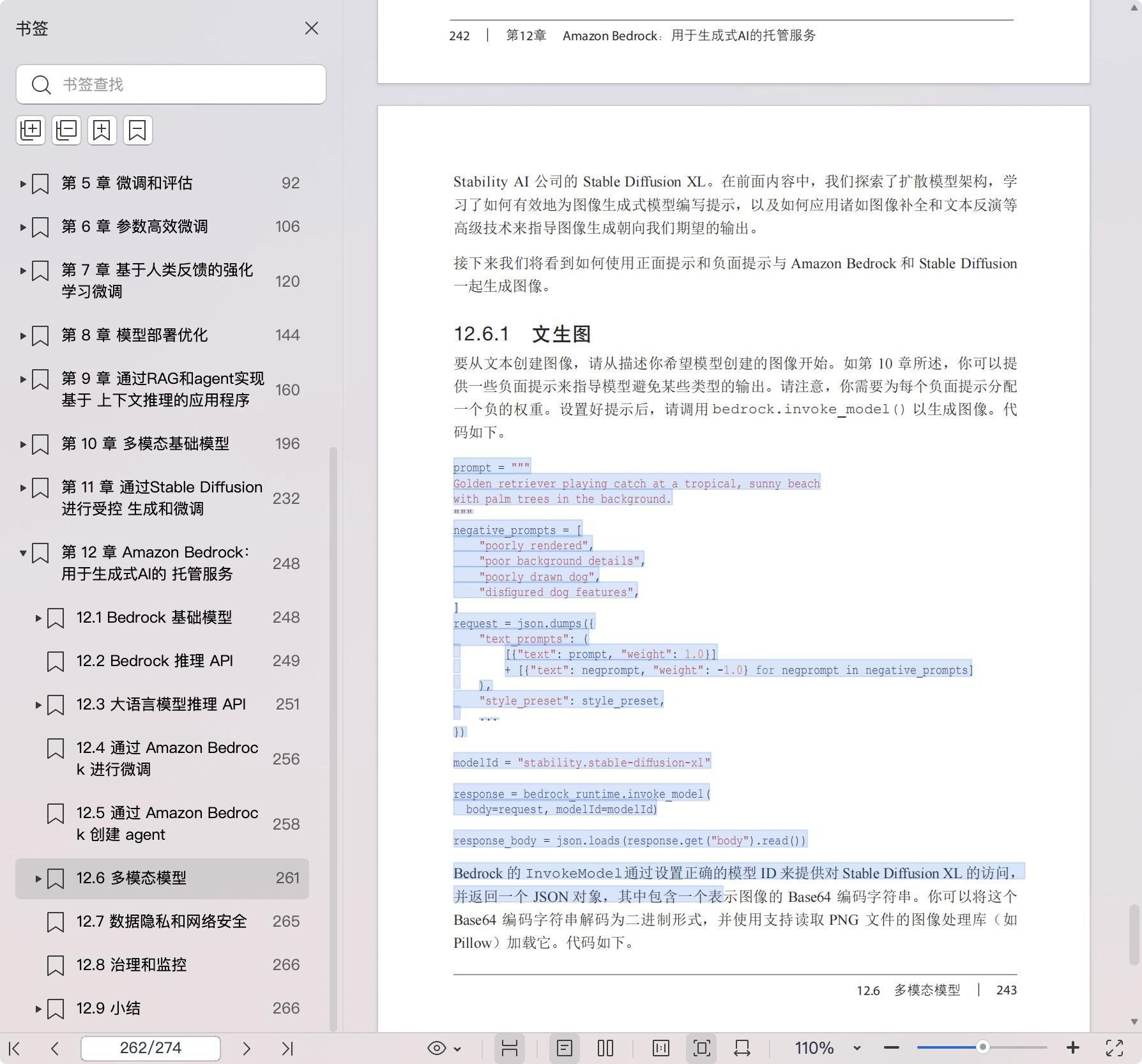The height and width of the screenshot is (1064, 1142).
Task: Go to the next page
Action: coord(247,1048)
